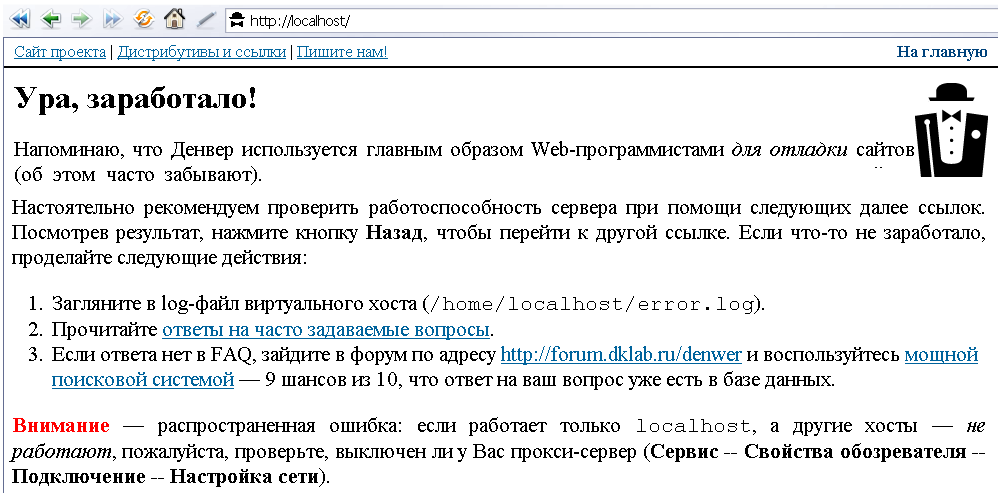Click the Denwer gentleman logo image
The height and width of the screenshot is (496, 1005).
pyautogui.click(x=951, y=130)
